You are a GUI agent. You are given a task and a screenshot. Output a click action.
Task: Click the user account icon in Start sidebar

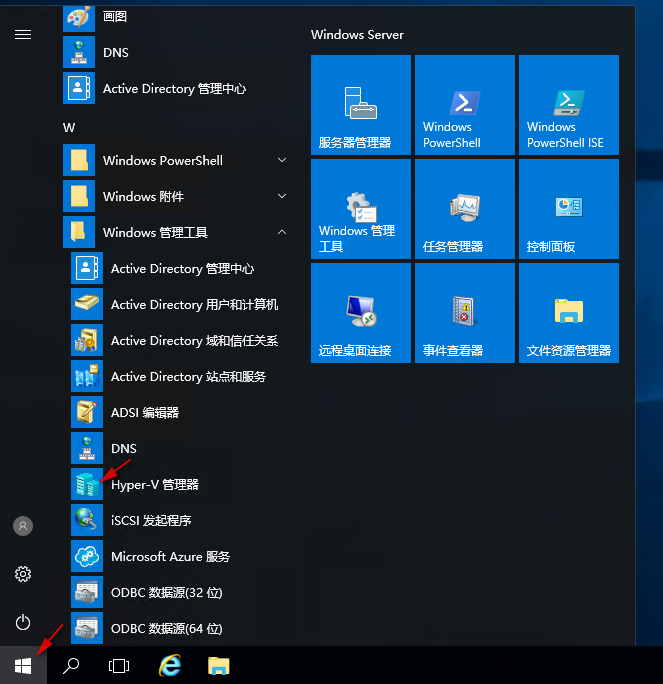(23, 526)
